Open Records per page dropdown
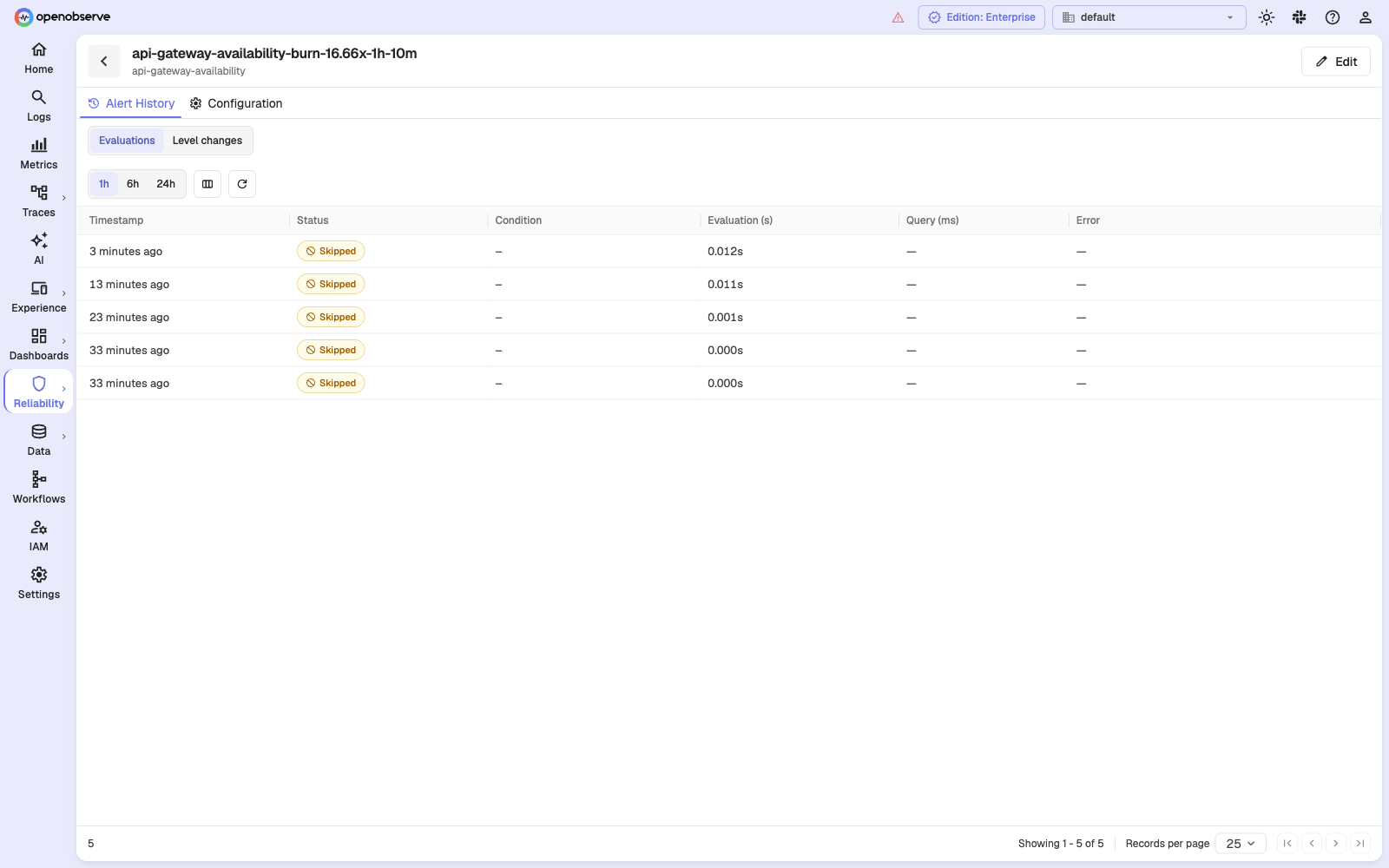This screenshot has width=1389, height=868. tap(1241, 844)
